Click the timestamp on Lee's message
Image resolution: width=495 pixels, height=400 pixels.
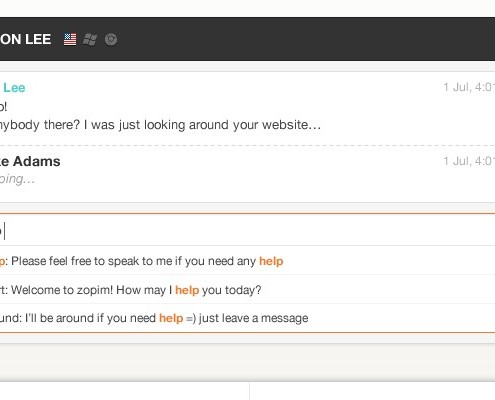(469, 87)
